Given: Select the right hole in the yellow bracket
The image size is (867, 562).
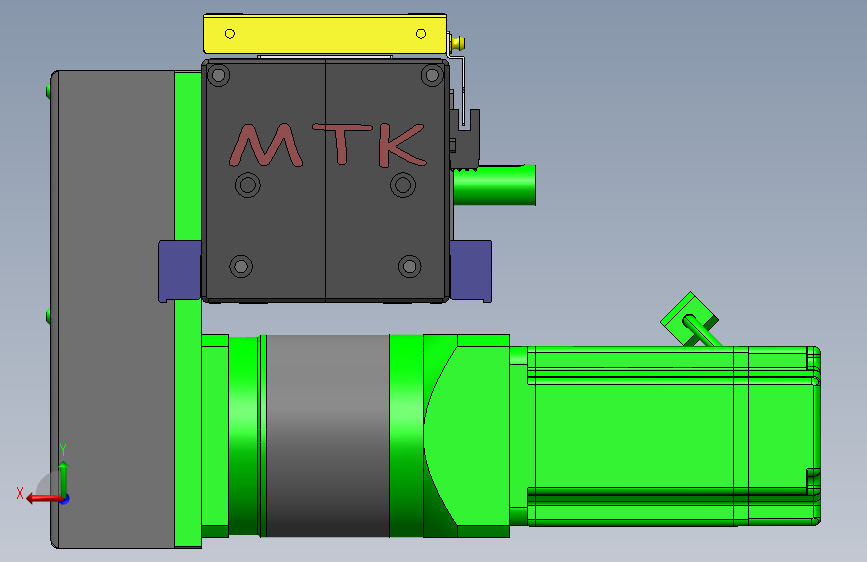Looking at the screenshot, I should tap(421, 34).
